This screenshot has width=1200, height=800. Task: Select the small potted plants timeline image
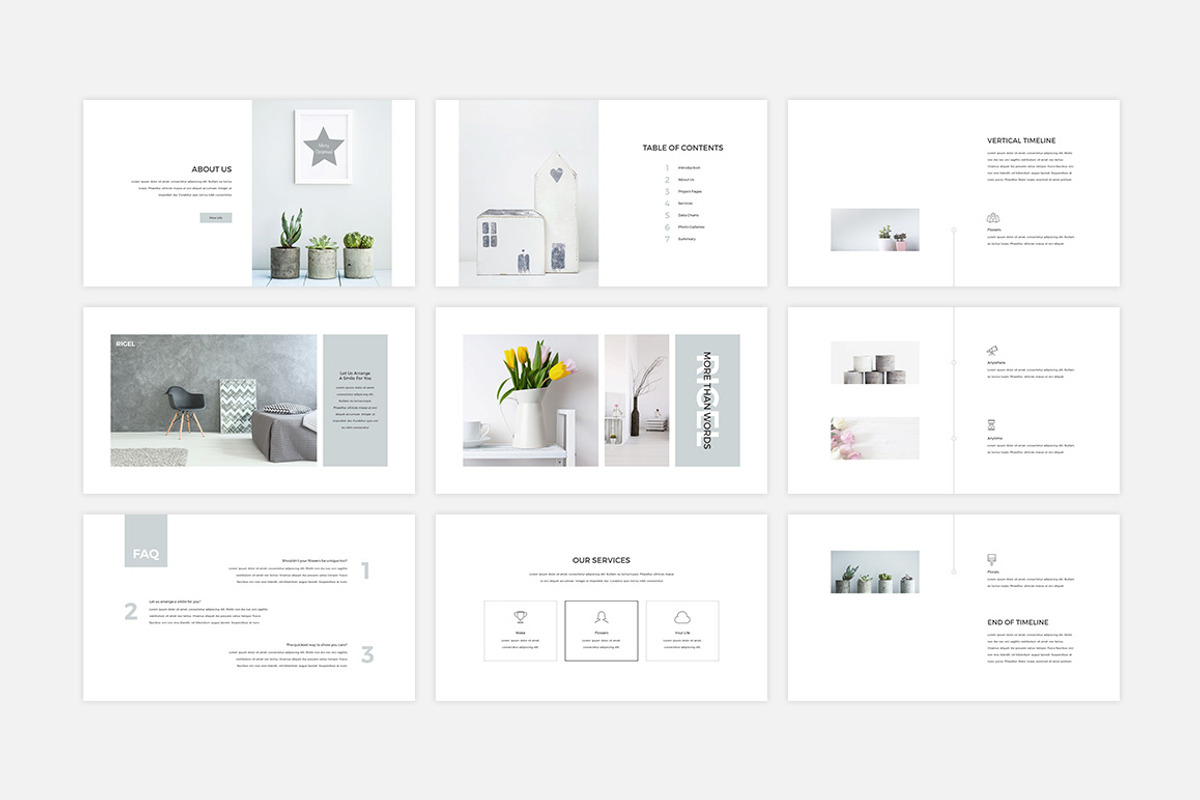(x=875, y=229)
